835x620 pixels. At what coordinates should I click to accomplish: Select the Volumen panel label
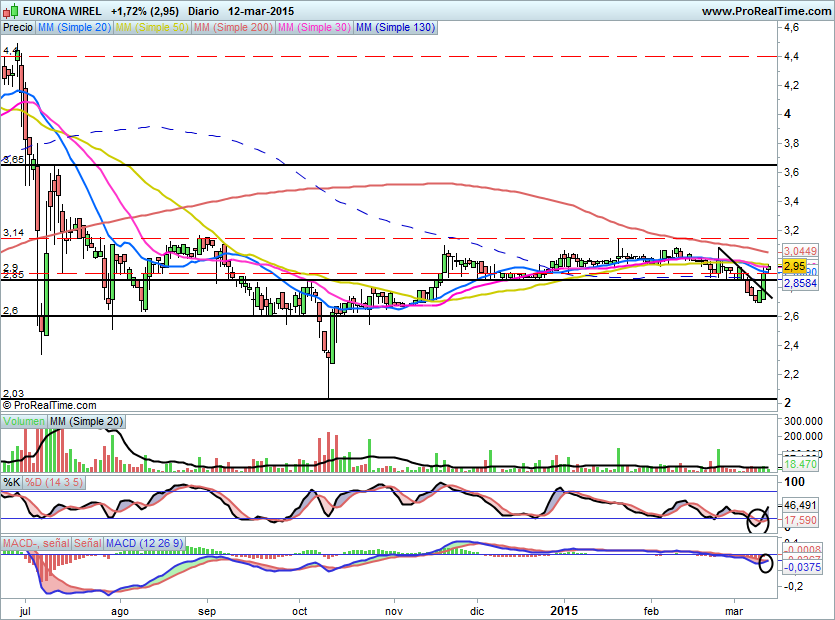click(24, 422)
